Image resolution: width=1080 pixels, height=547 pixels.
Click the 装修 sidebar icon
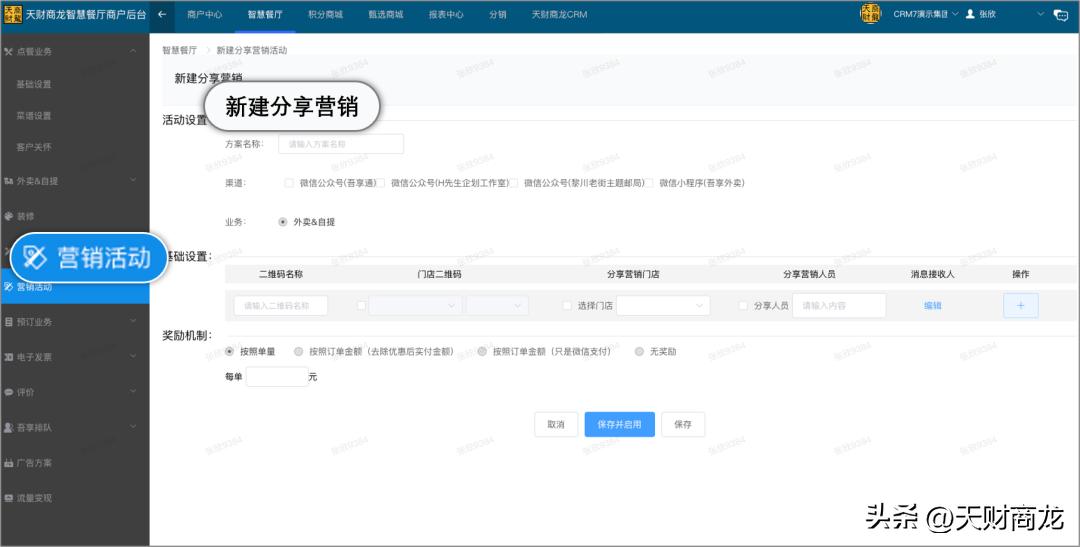[x=9, y=216]
